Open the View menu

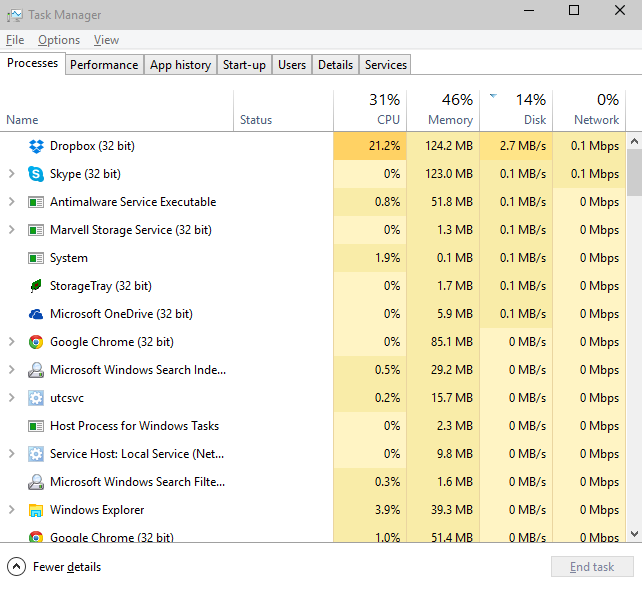tap(106, 40)
